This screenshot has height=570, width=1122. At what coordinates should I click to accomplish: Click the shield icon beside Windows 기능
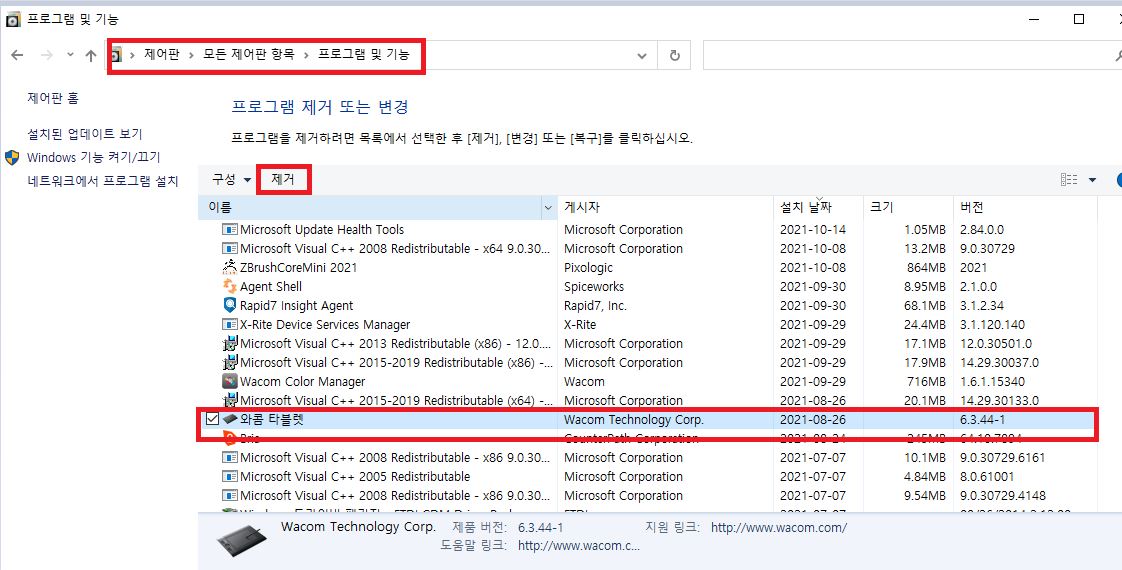point(12,157)
